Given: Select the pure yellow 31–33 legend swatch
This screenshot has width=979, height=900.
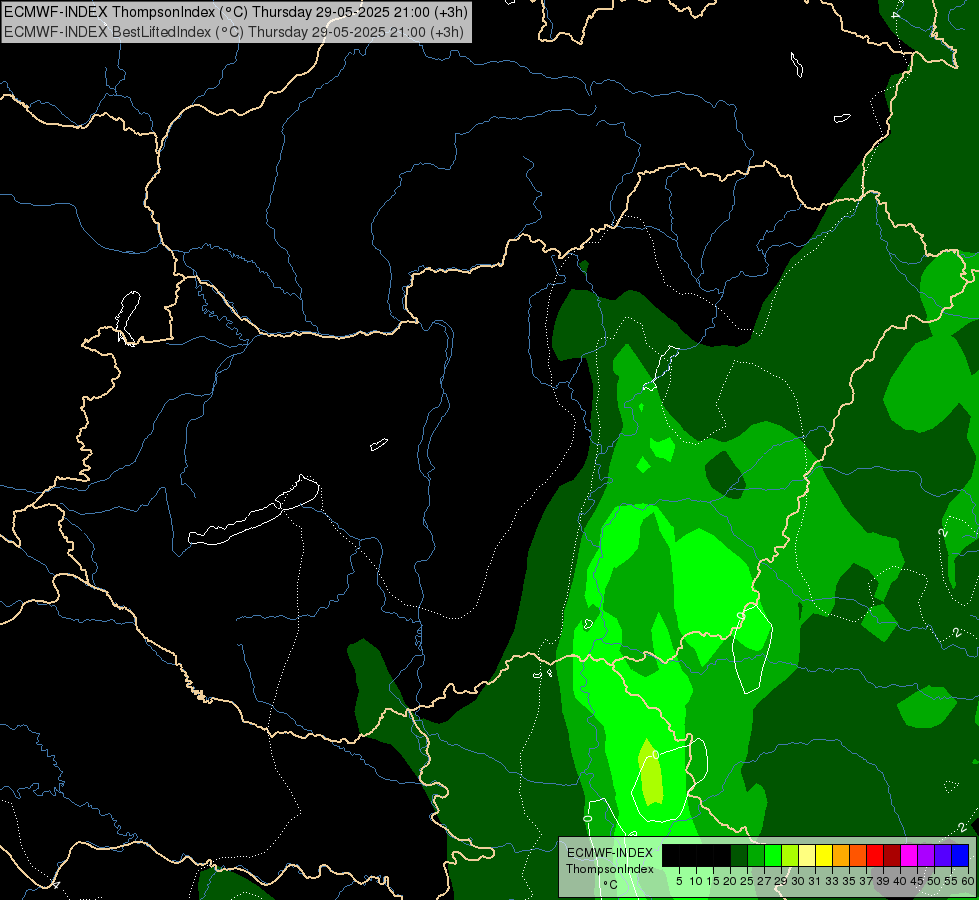Looking at the screenshot, I should click(824, 855).
